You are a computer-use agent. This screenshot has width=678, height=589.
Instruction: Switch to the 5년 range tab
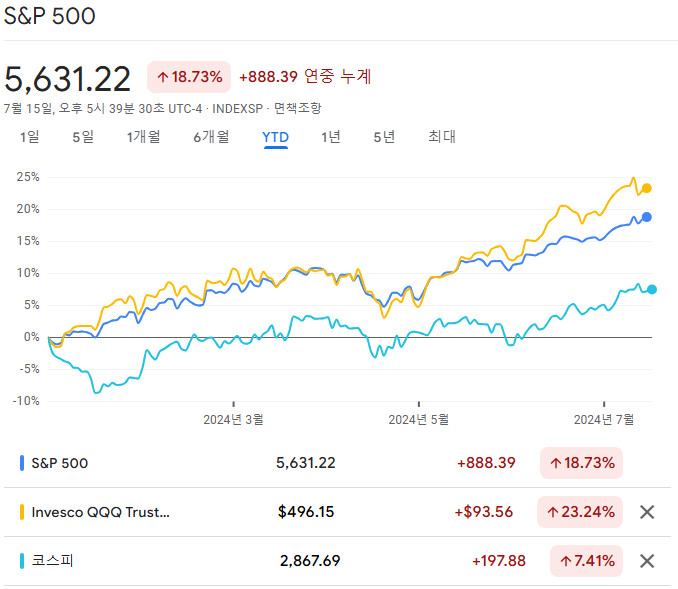pos(384,137)
